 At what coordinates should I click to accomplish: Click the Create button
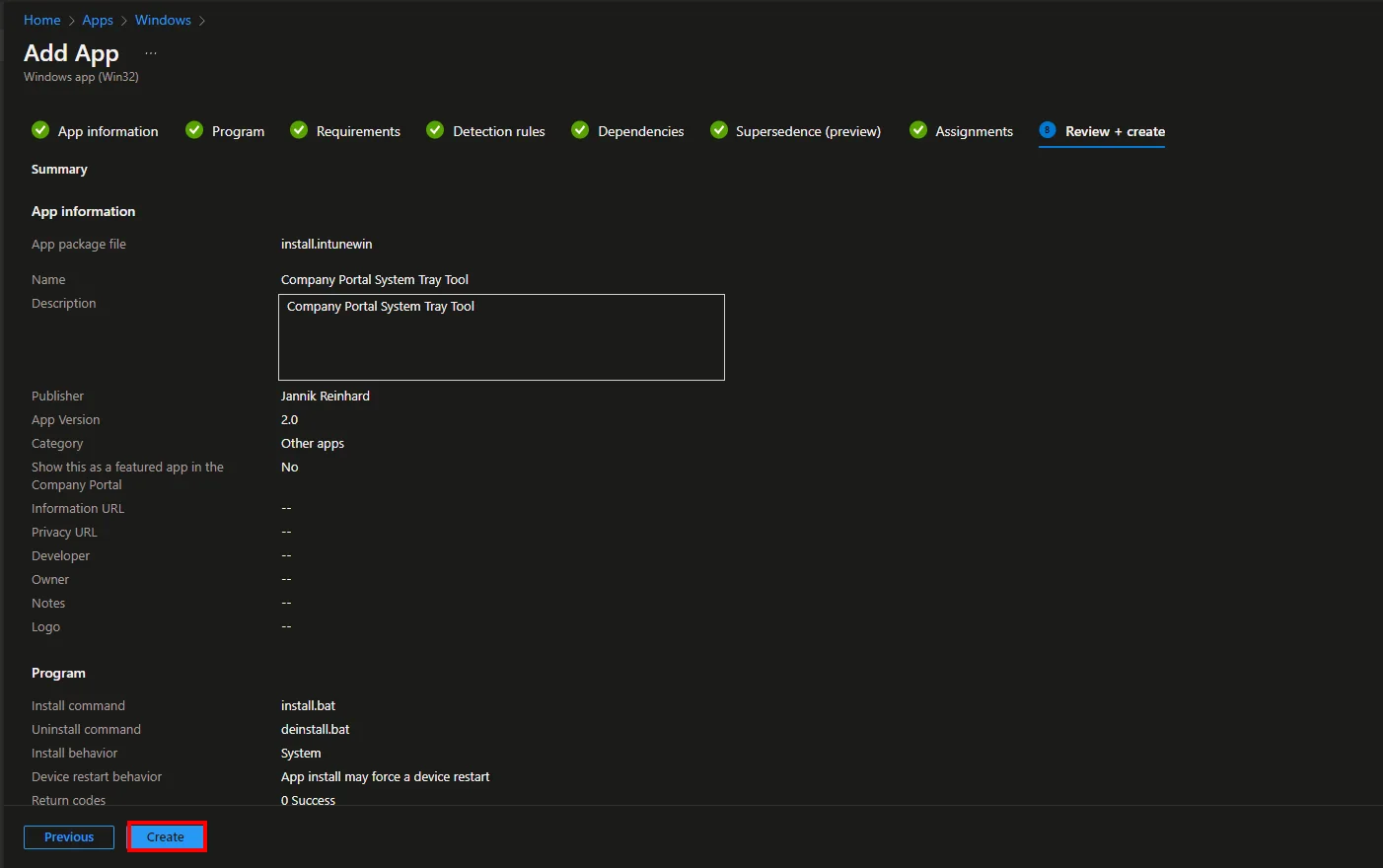pos(166,837)
